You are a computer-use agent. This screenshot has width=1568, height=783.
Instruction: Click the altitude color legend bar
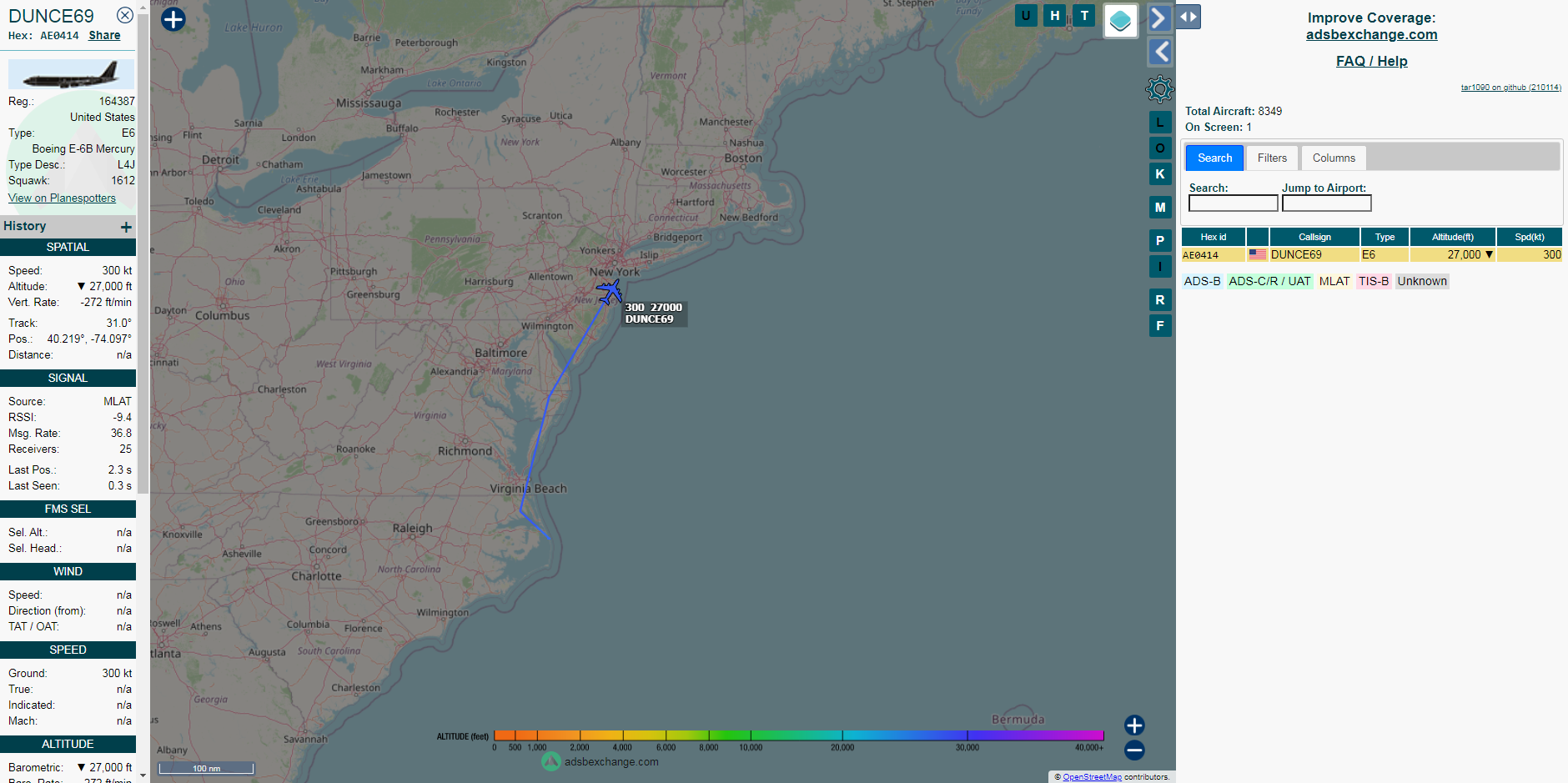point(798,735)
